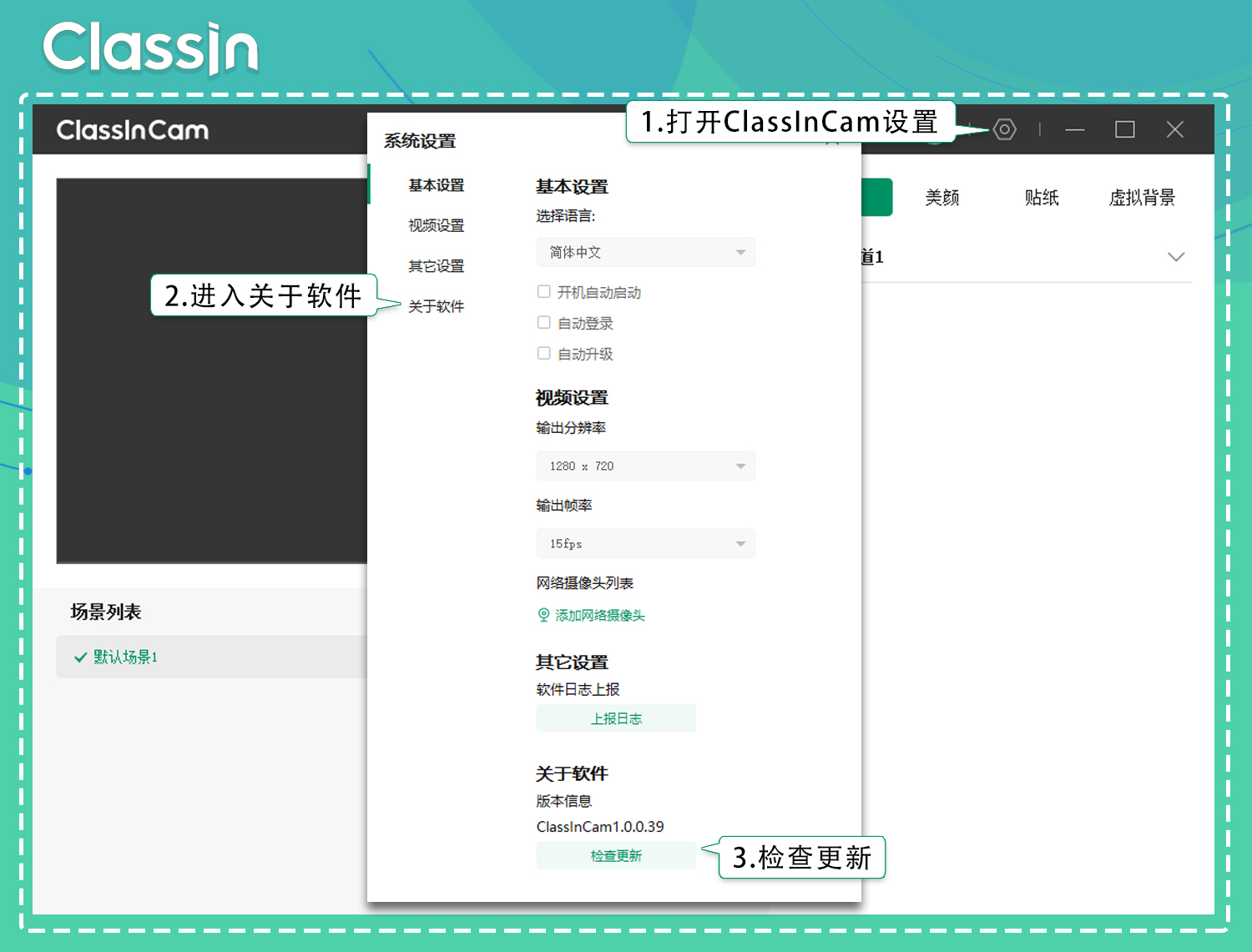Switch to the 美颜 tab
The height and width of the screenshot is (952, 1252).
(x=942, y=198)
